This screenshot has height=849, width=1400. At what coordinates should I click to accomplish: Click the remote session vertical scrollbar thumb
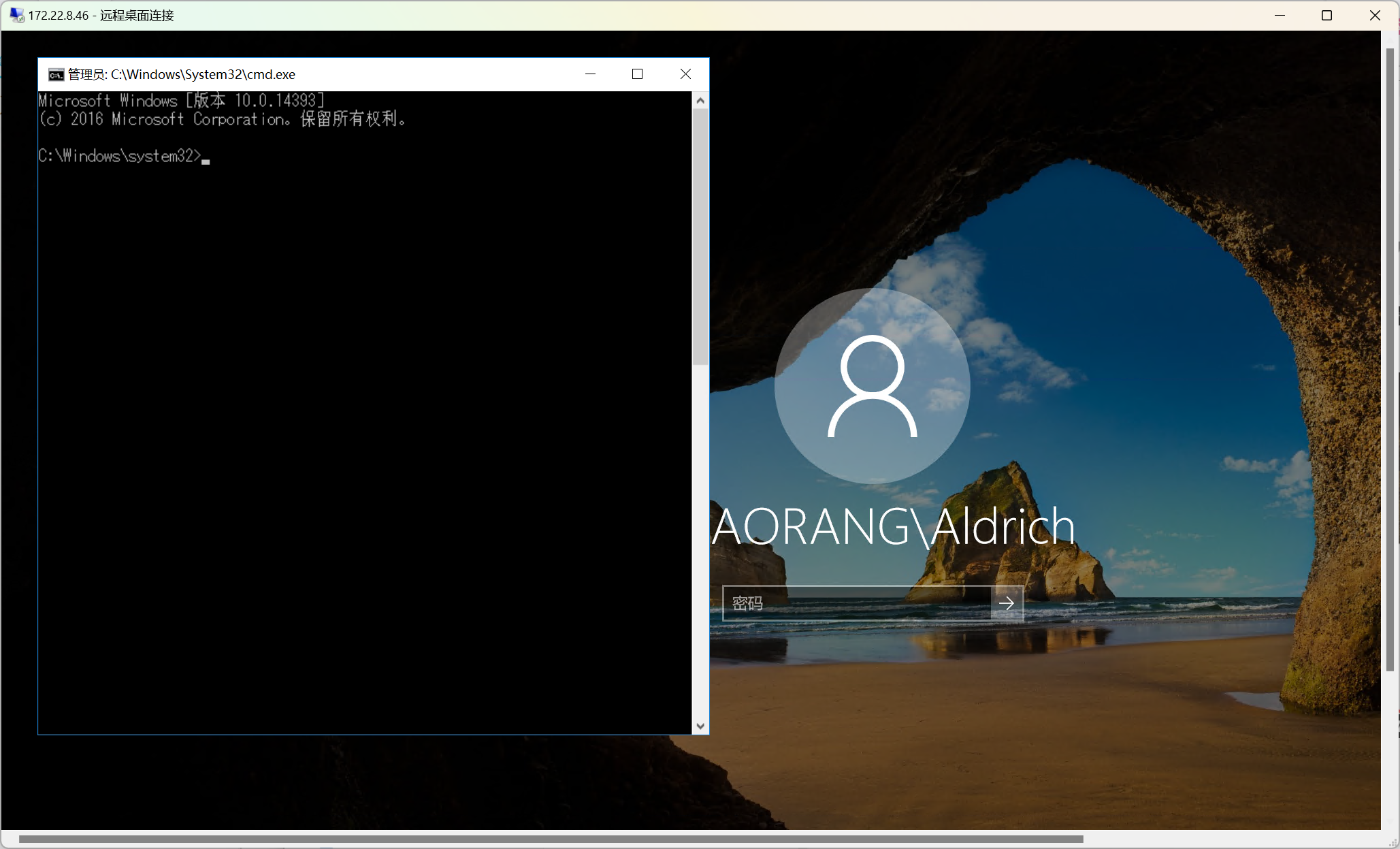coord(1390,359)
